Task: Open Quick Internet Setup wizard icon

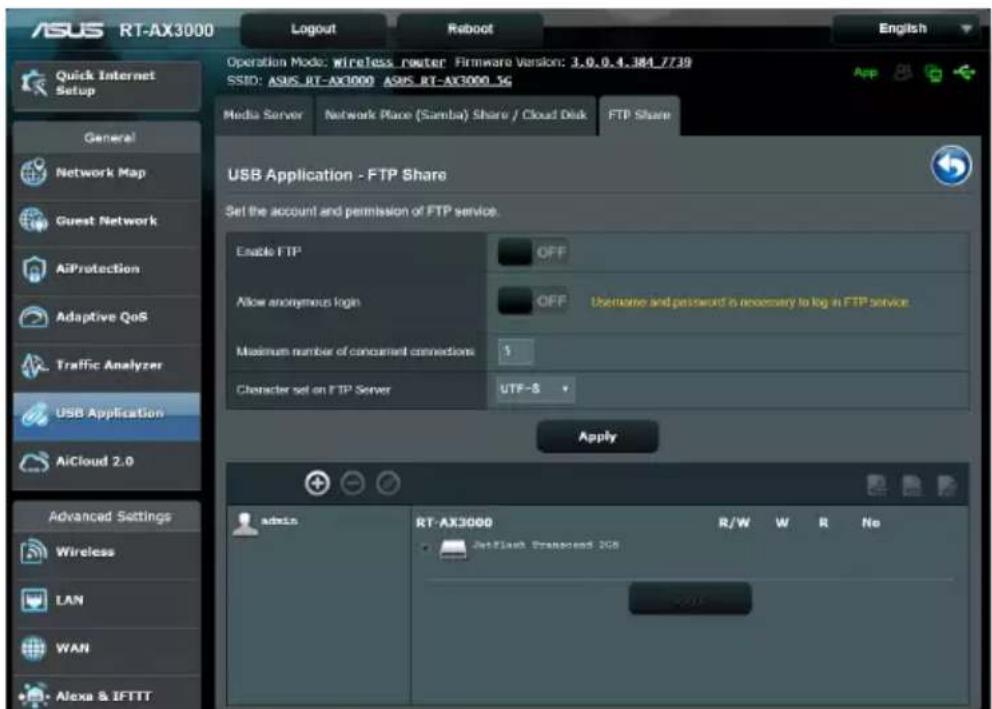Action: click(34, 83)
